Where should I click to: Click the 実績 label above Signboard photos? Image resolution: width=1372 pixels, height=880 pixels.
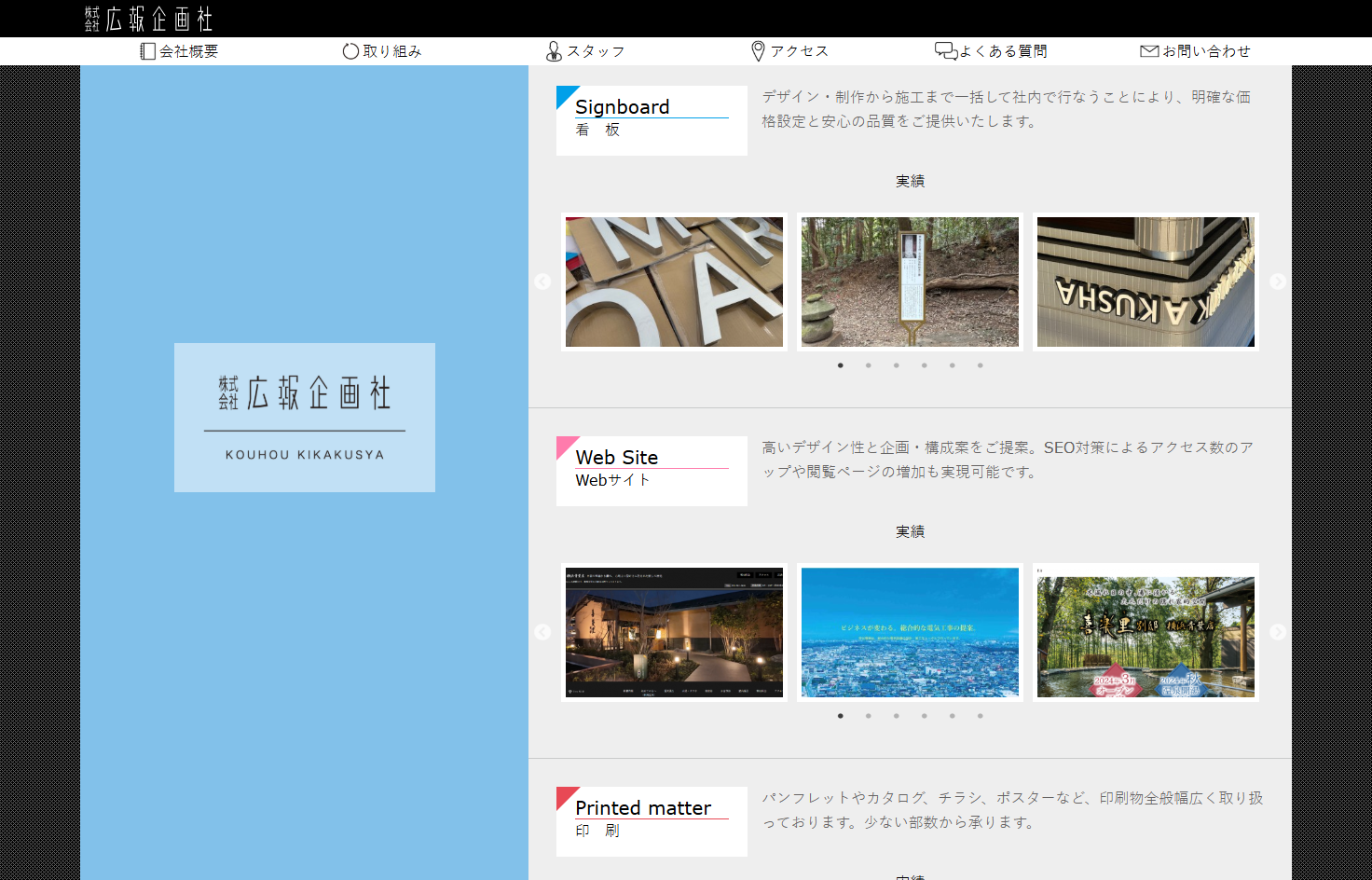(x=910, y=181)
